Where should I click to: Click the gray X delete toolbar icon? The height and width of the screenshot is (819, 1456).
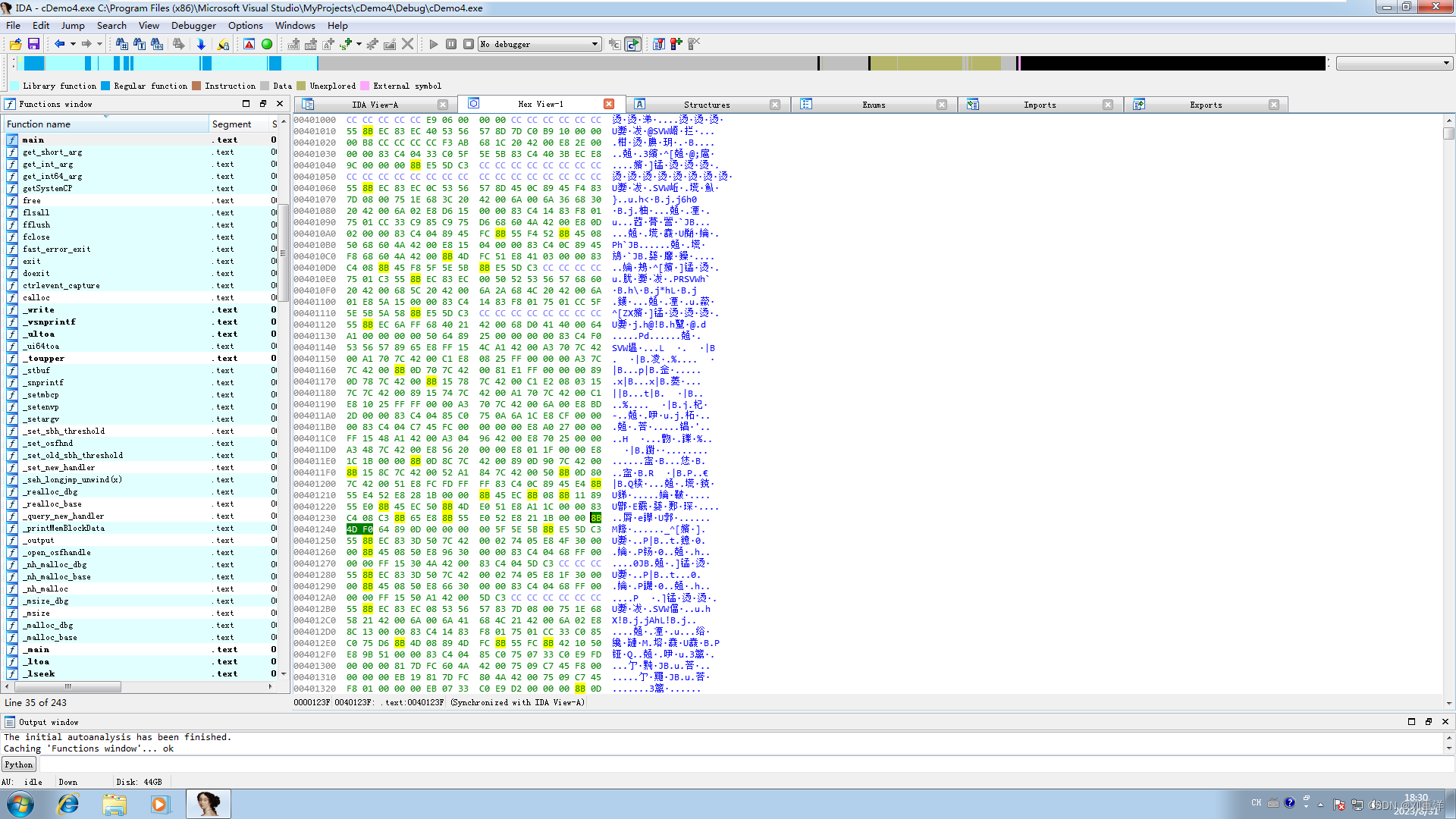[x=407, y=44]
